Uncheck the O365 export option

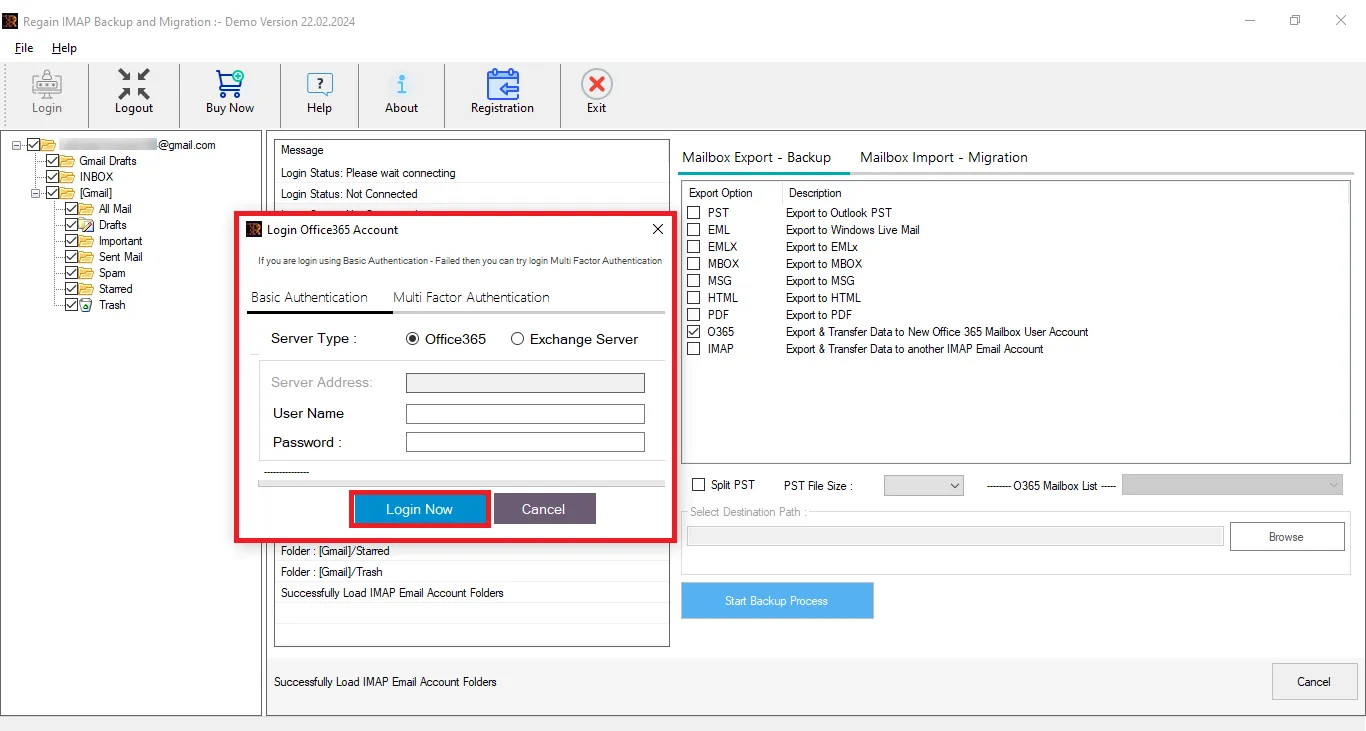tap(694, 332)
